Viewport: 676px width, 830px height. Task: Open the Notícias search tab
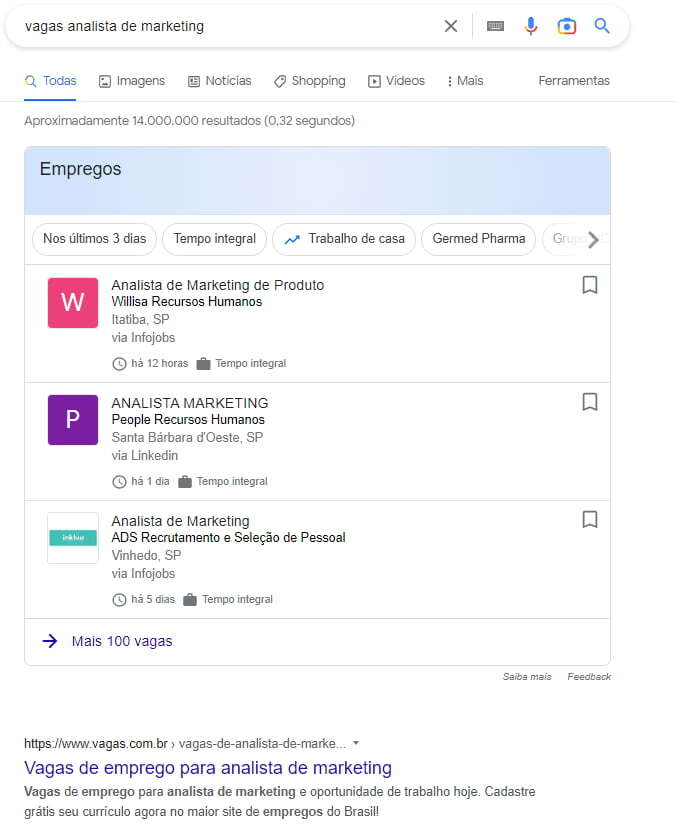219,80
